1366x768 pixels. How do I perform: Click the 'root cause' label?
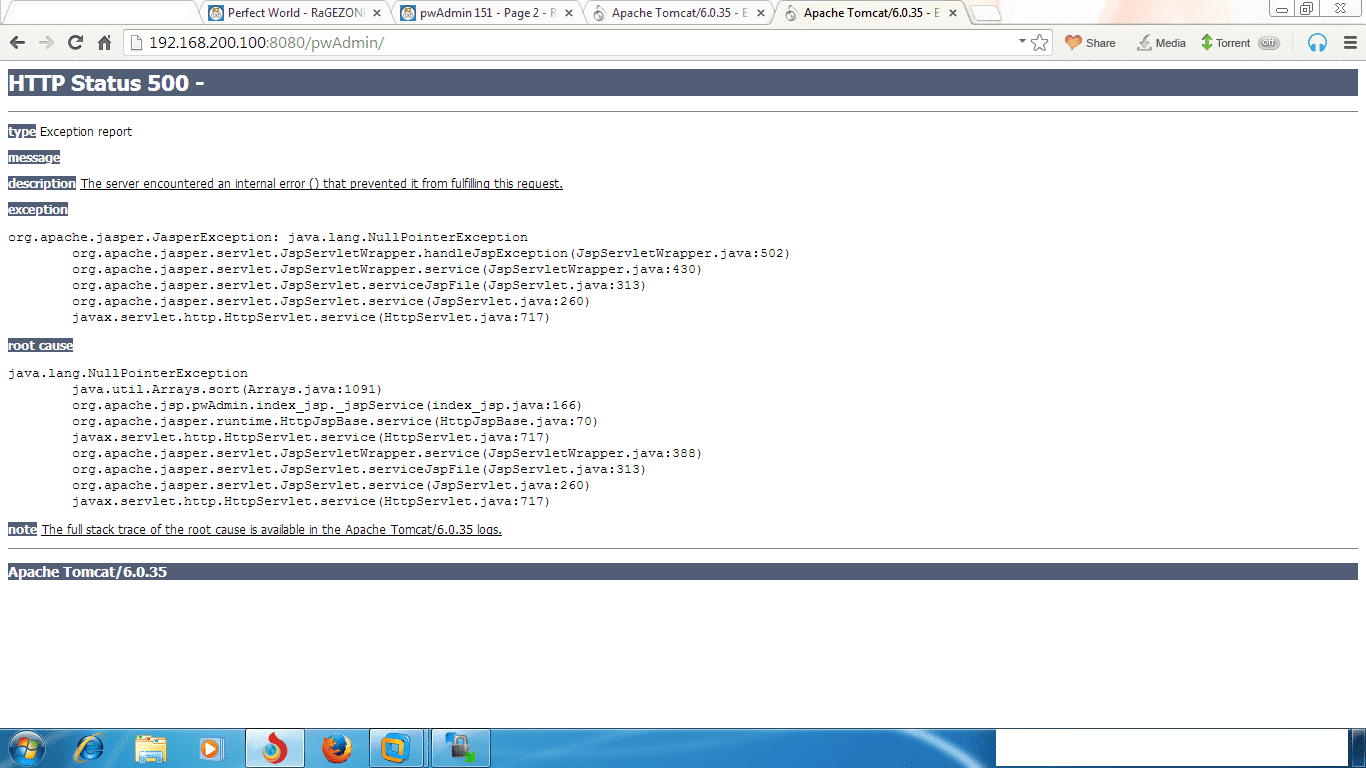pyautogui.click(x=40, y=346)
